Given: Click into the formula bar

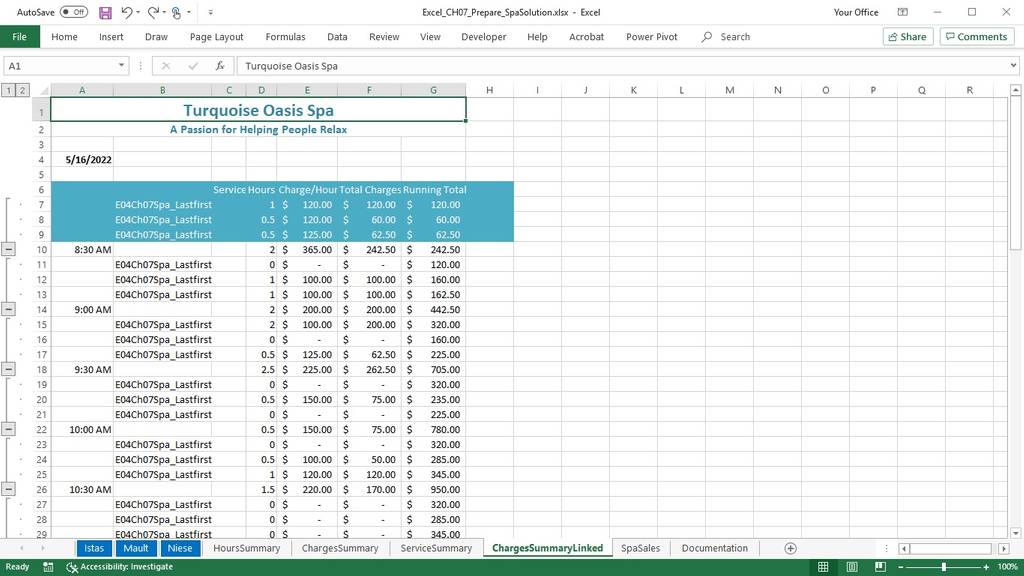Looking at the screenshot, I should pos(622,66).
